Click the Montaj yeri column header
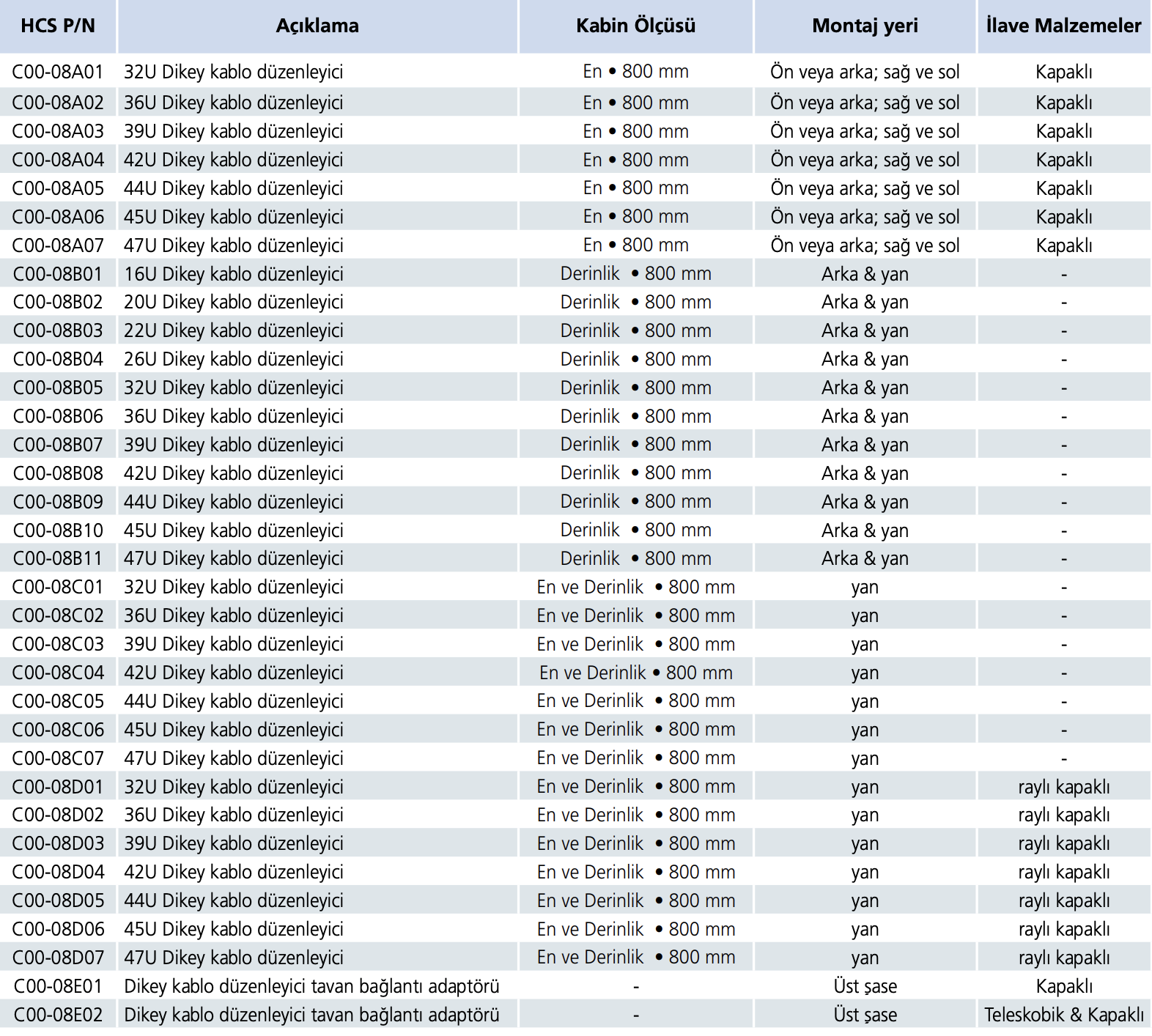 [x=865, y=26]
